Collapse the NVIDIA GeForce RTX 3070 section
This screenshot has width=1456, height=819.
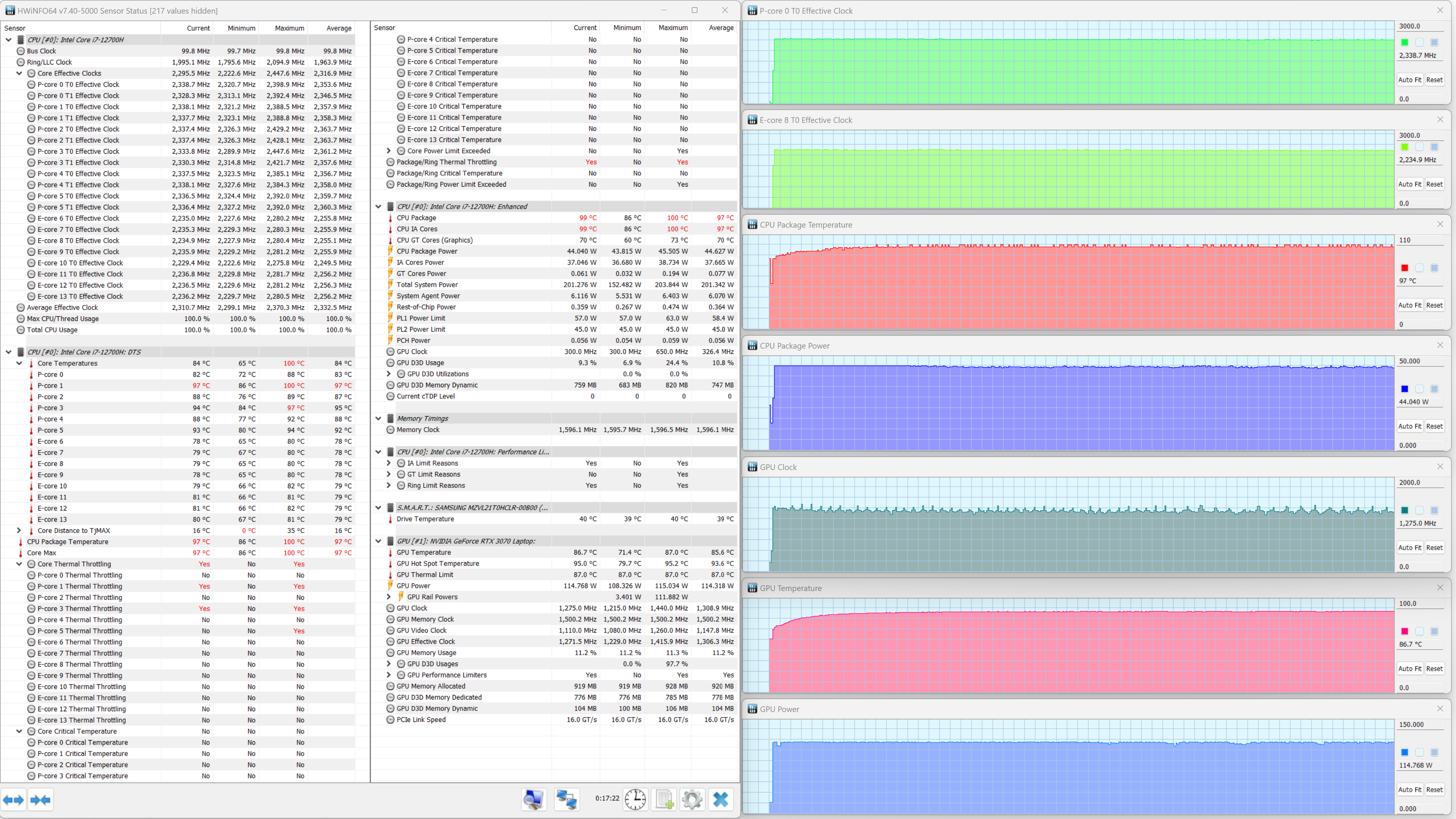pyautogui.click(x=378, y=541)
